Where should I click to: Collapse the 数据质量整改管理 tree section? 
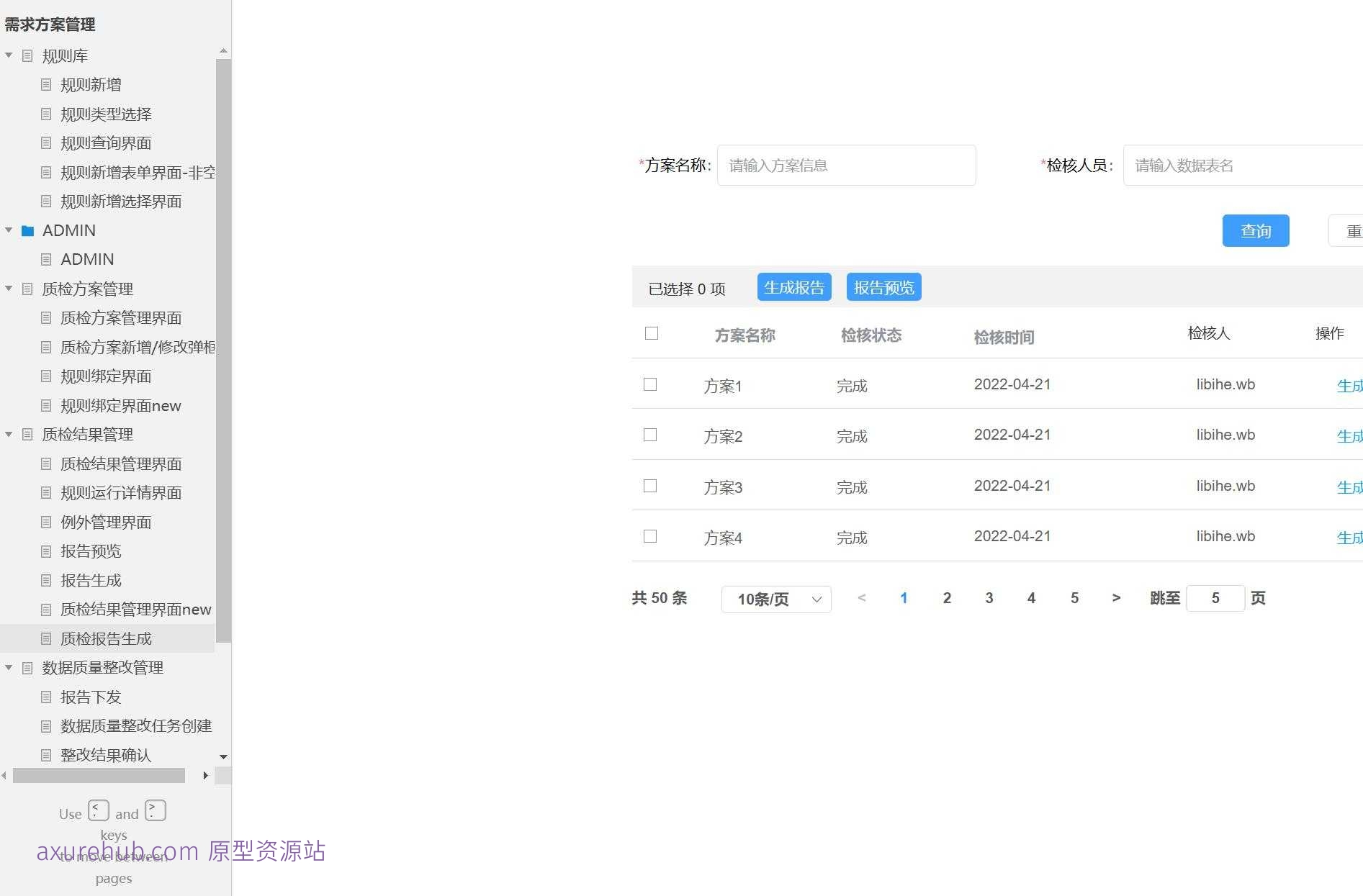click(x=9, y=668)
